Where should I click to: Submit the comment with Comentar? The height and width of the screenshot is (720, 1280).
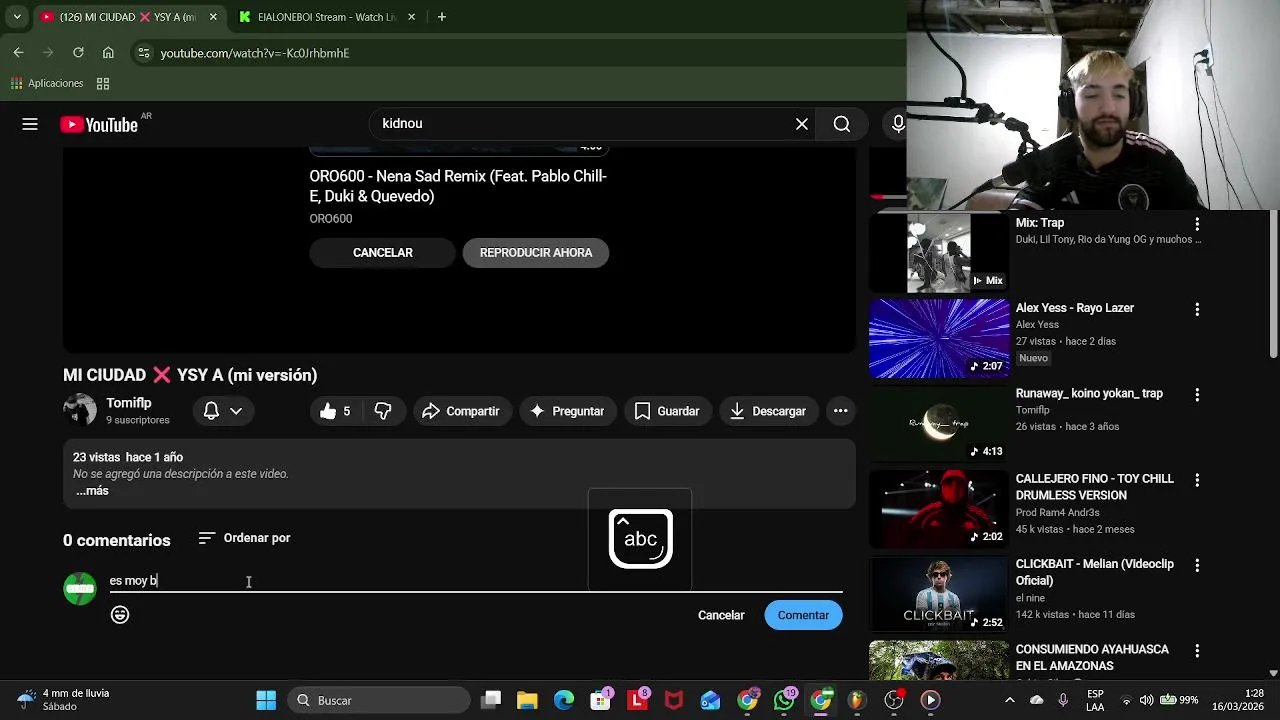click(803, 615)
